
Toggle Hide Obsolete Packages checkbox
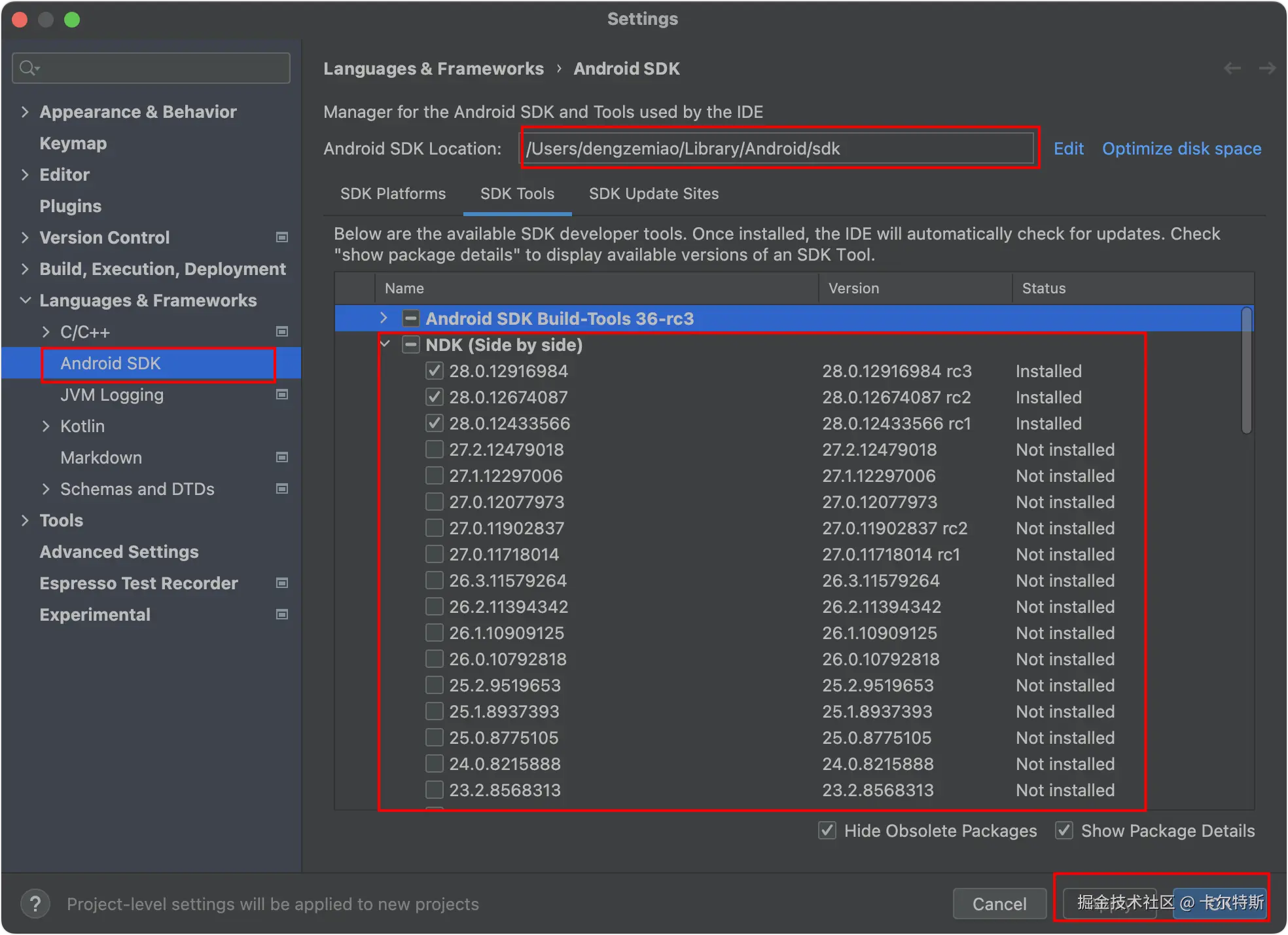[827, 831]
